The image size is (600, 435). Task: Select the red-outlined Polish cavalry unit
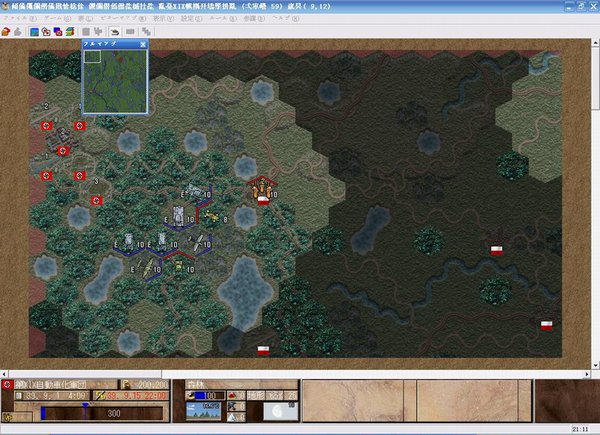point(262,189)
